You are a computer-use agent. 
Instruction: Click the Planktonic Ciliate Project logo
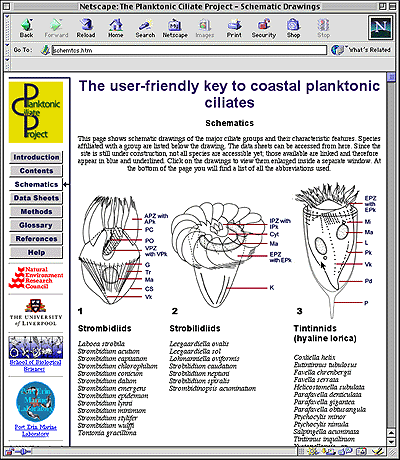(x=36, y=112)
